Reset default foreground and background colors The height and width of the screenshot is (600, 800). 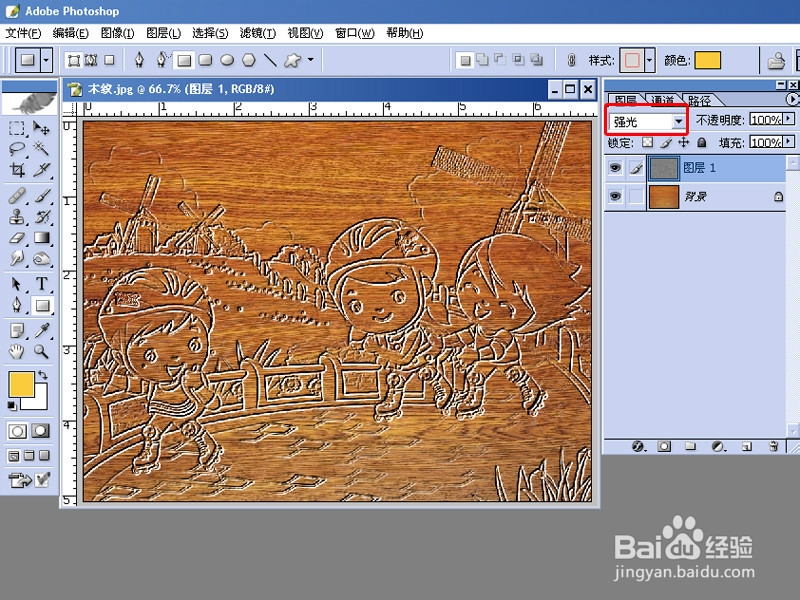click(x=12, y=406)
